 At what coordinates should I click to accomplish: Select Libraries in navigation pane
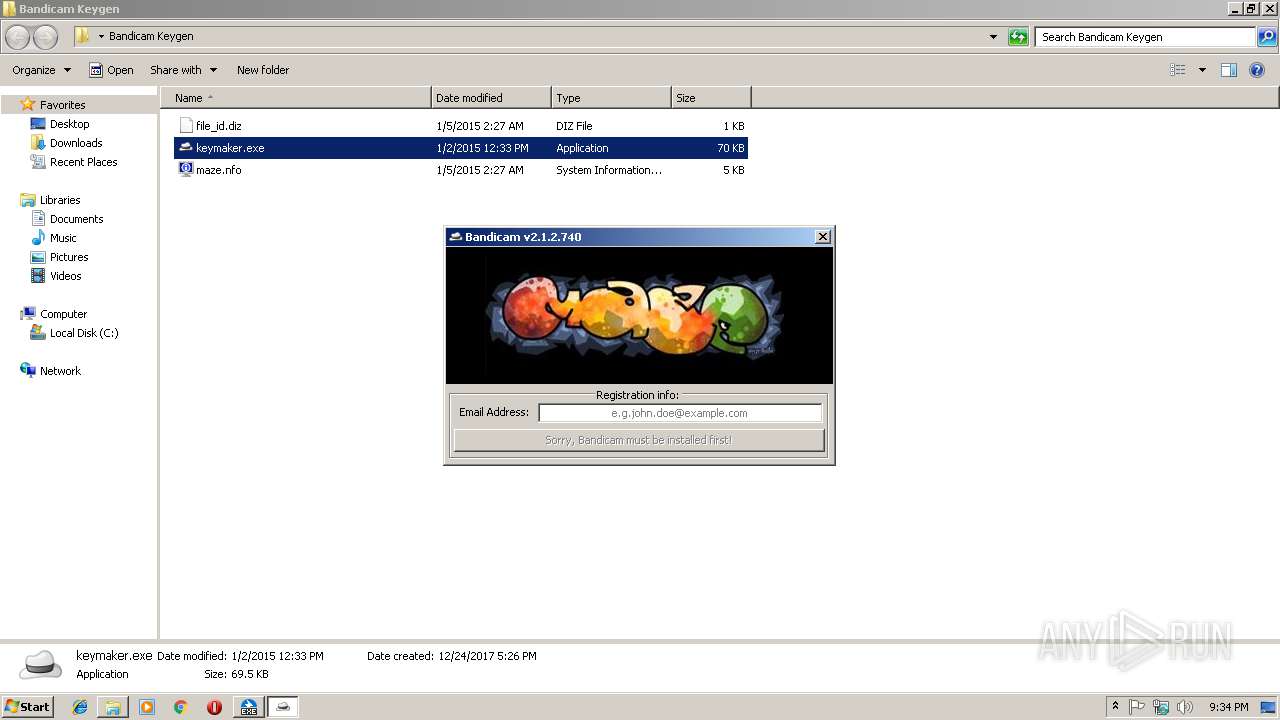coord(60,200)
